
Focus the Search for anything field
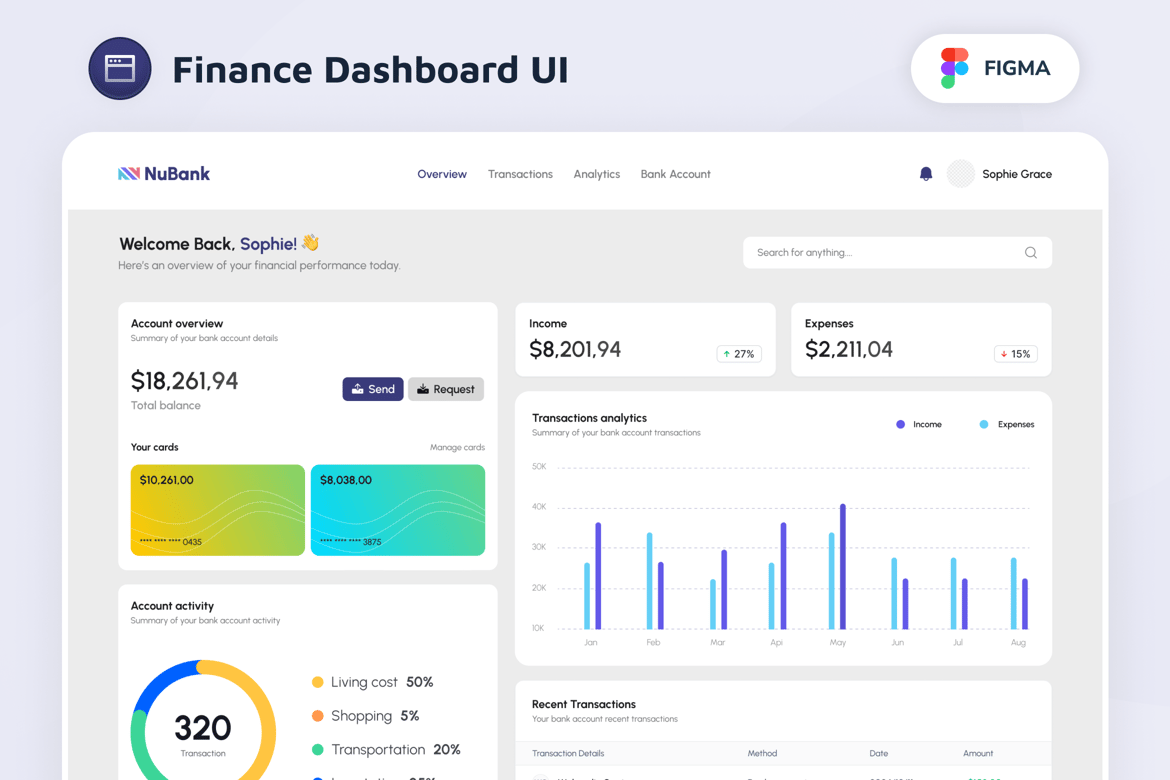(897, 252)
